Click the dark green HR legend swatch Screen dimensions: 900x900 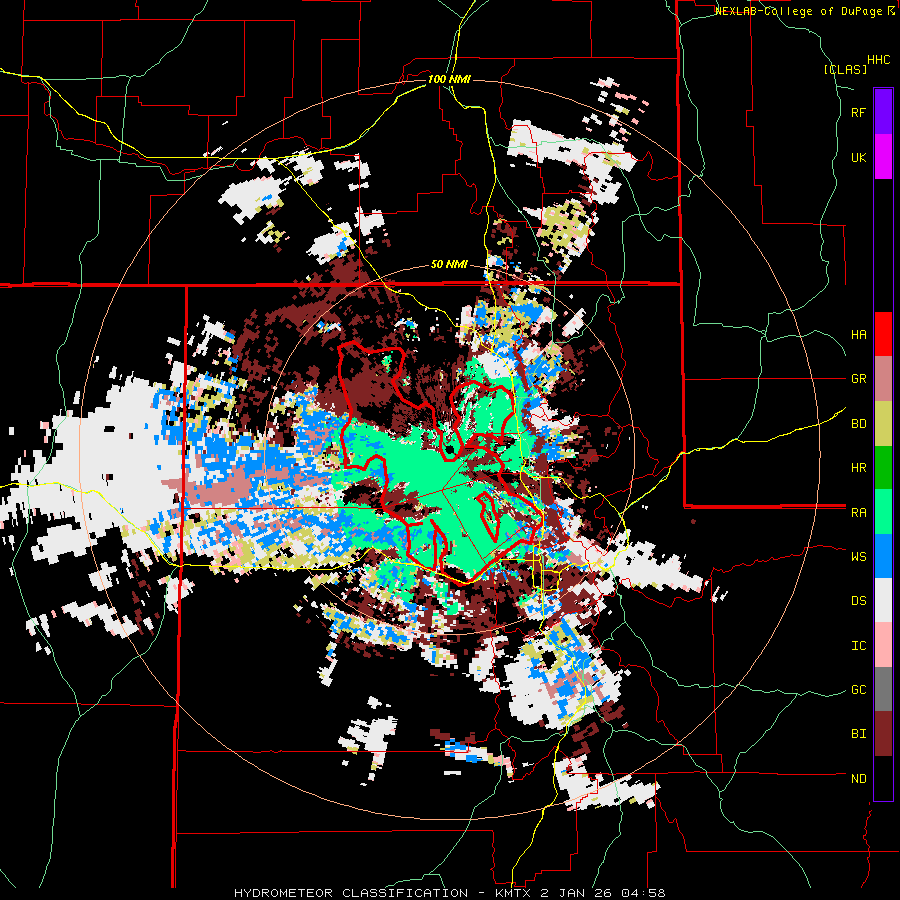click(883, 468)
